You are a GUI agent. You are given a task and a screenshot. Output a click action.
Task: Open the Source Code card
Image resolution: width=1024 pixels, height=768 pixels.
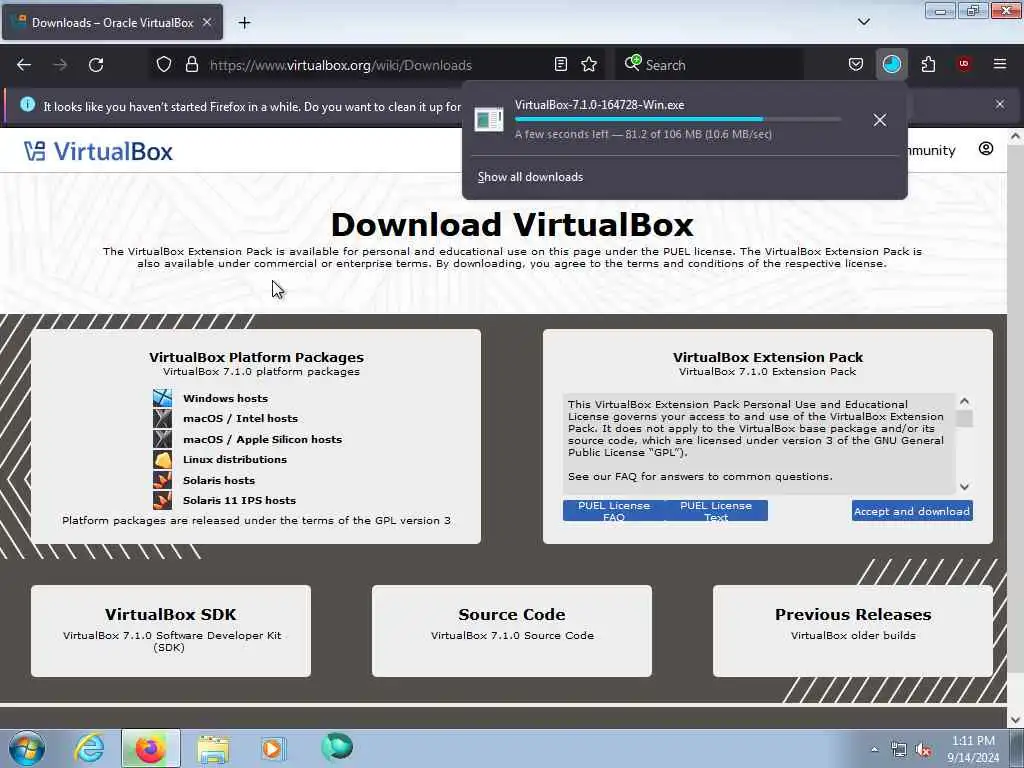[511, 630]
